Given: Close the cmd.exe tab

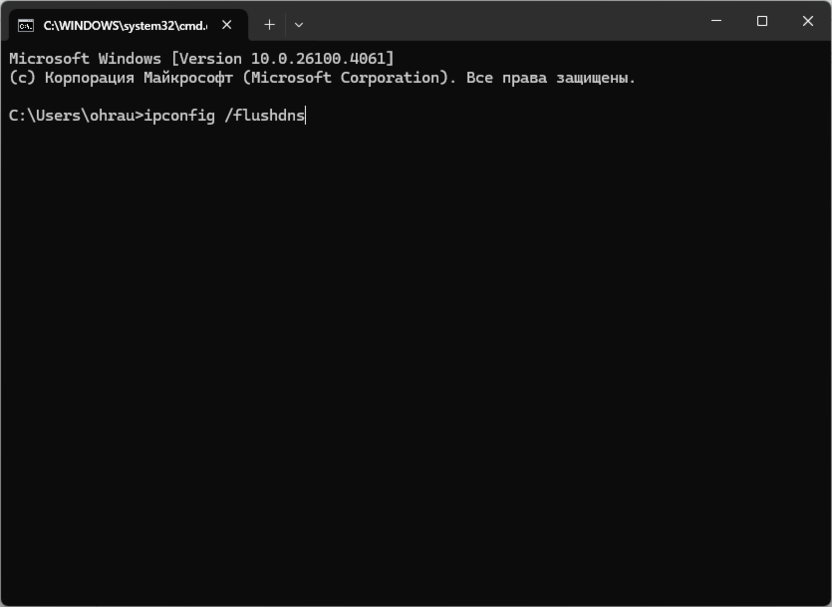Looking at the screenshot, I should click(228, 24).
